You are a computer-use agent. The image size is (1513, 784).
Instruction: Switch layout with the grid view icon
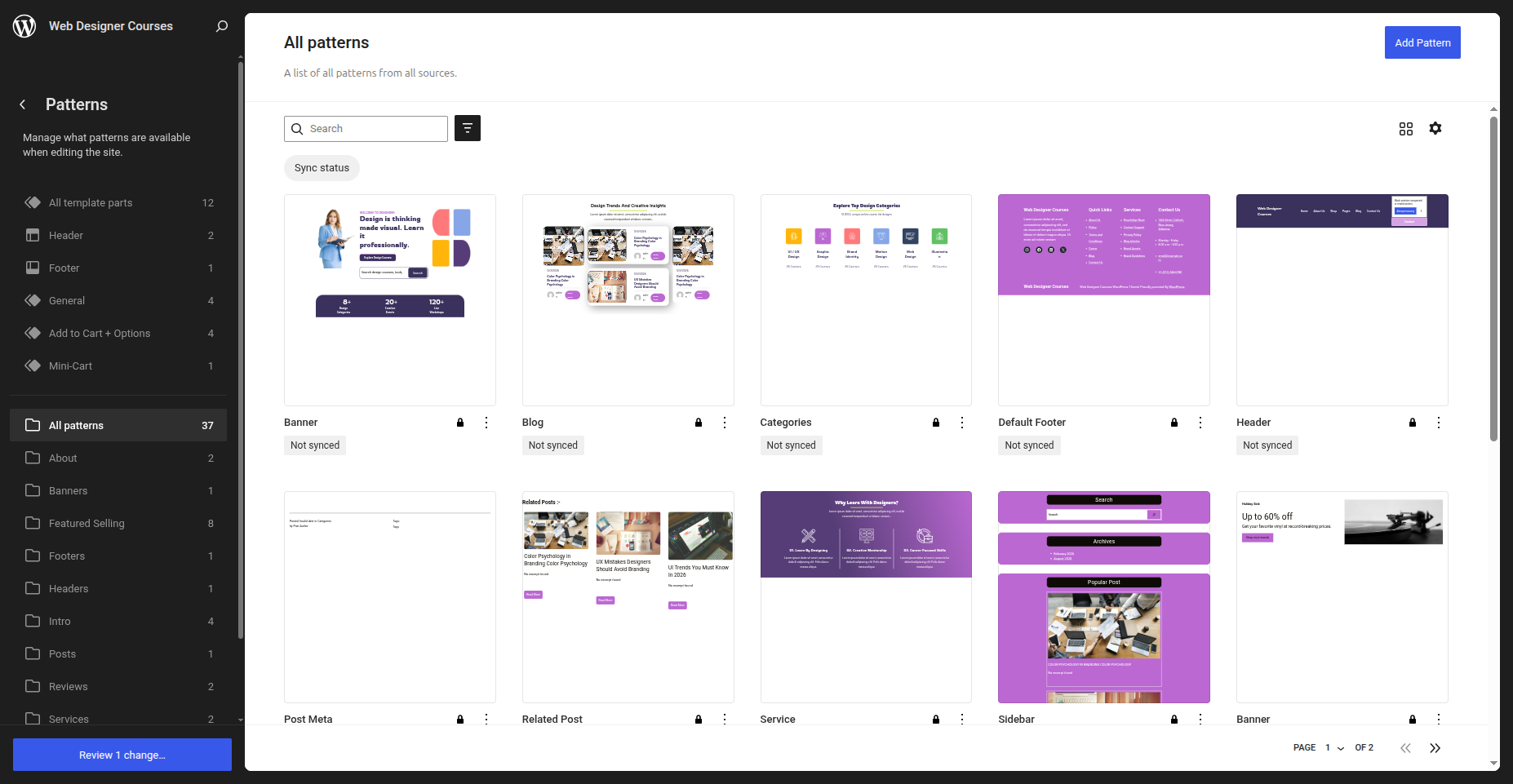[x=1405, y=129]
